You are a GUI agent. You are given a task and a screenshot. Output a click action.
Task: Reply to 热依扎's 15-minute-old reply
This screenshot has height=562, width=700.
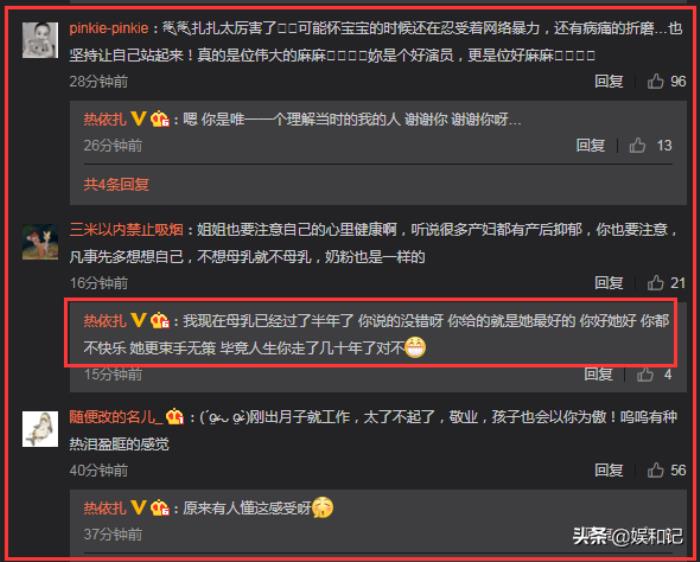point(598,374)
